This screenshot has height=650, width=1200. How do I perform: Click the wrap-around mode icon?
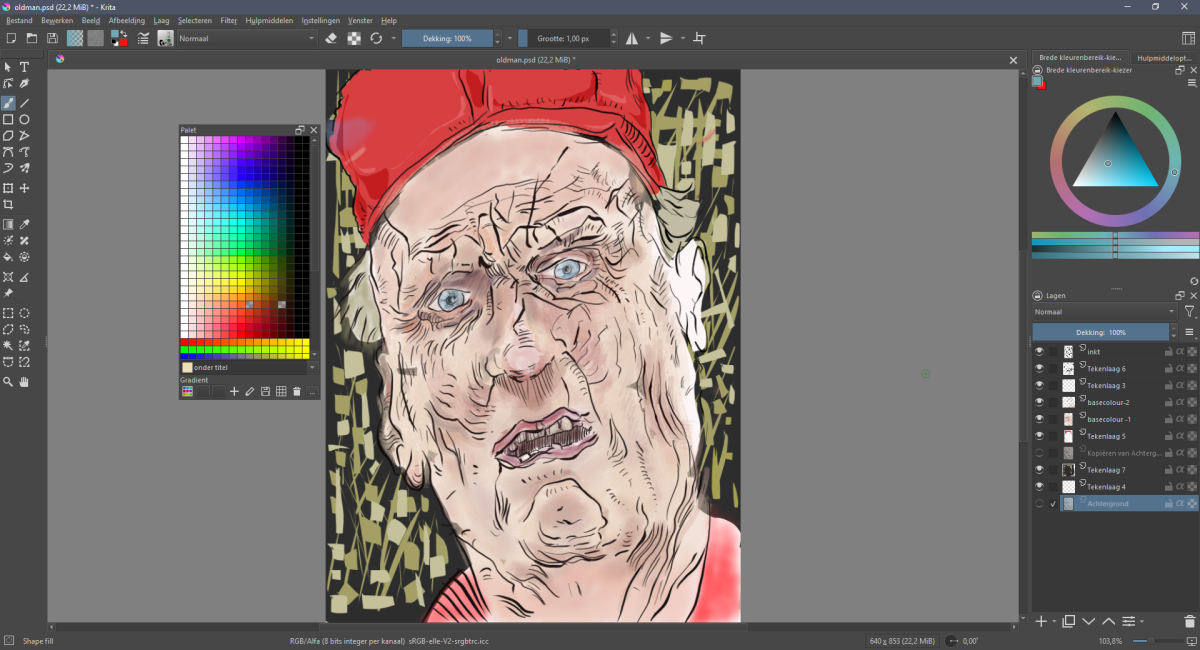pyautogui.click(x=699, y=38)
